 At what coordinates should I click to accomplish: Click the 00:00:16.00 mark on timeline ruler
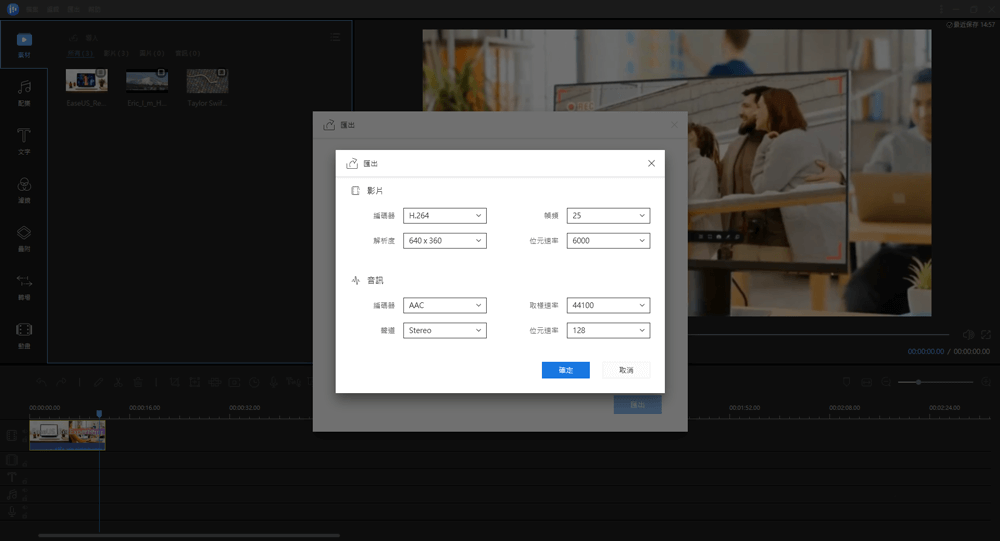click(144, 408)
